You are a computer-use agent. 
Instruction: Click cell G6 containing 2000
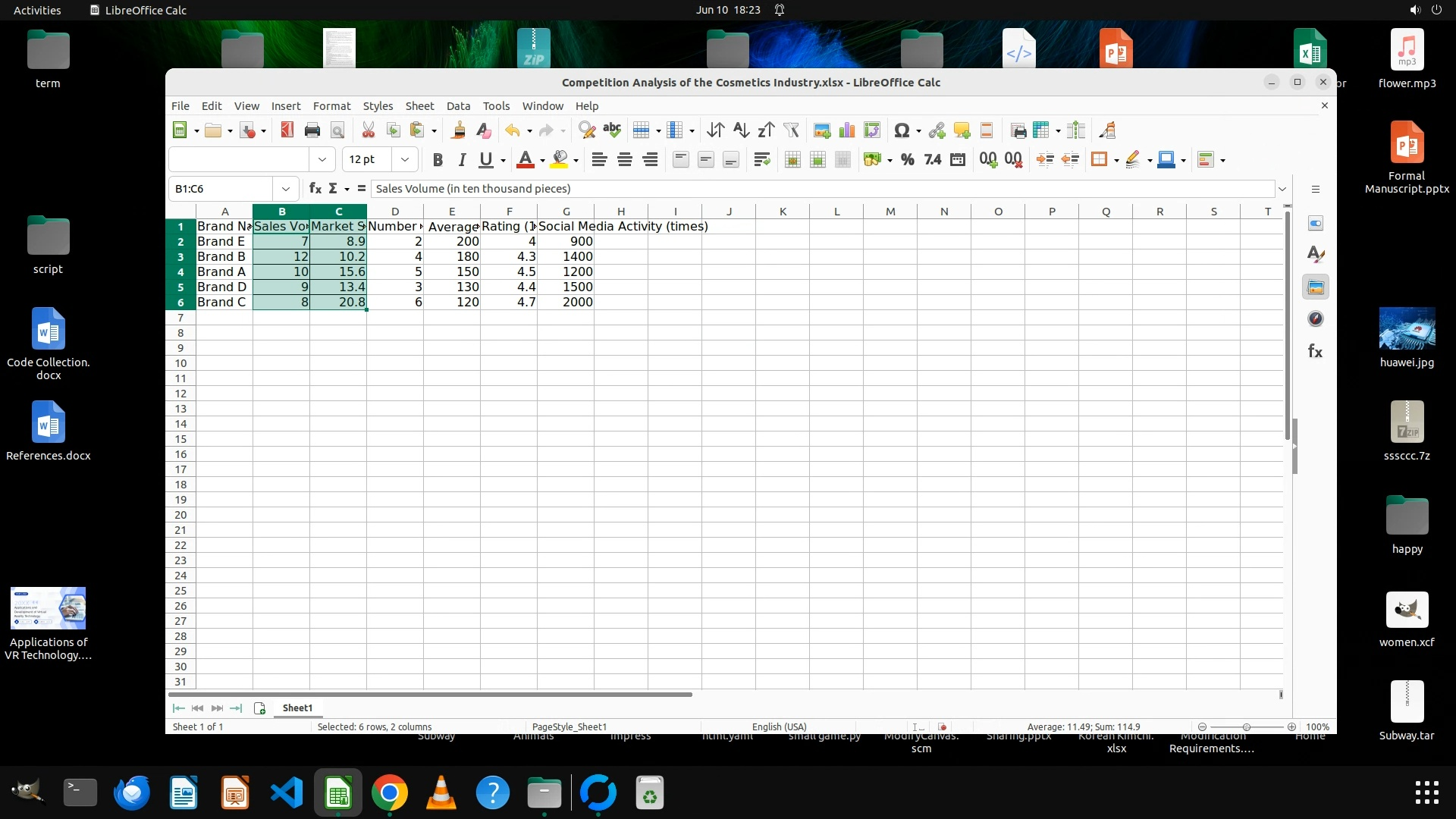pyautogui.click(x=566, y=302)
